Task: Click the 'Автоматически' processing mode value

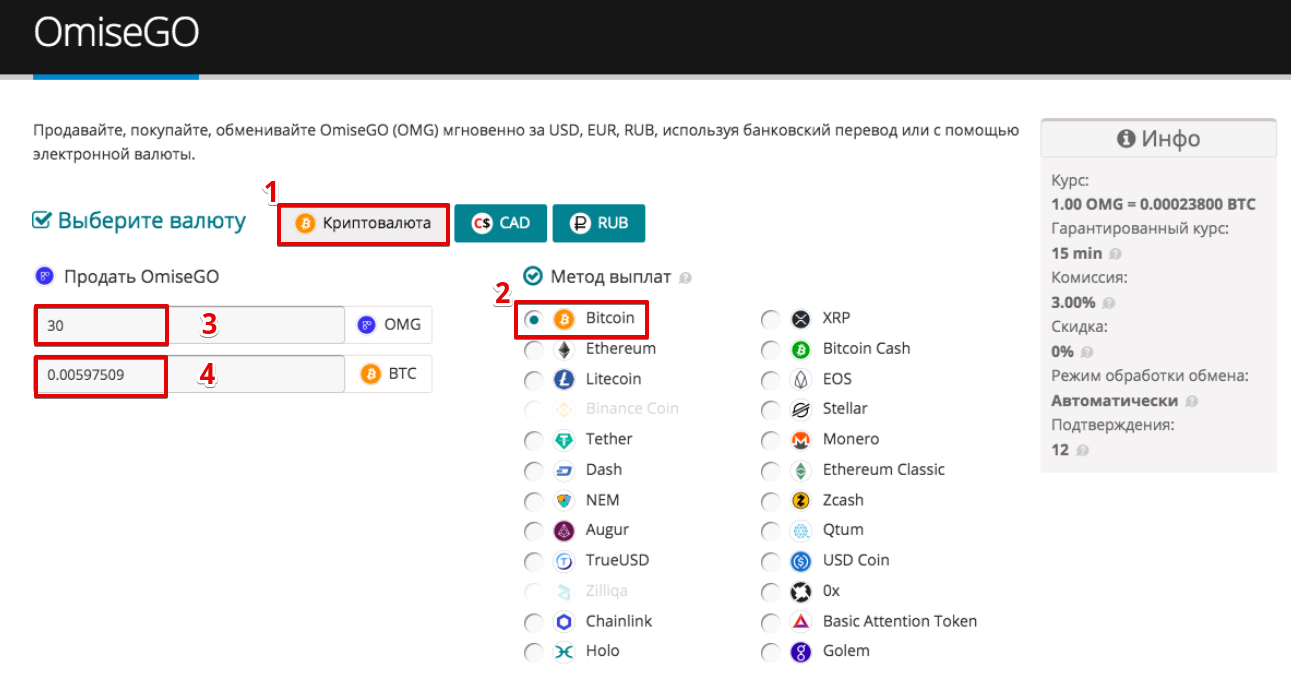Action: pos(1114,400)
